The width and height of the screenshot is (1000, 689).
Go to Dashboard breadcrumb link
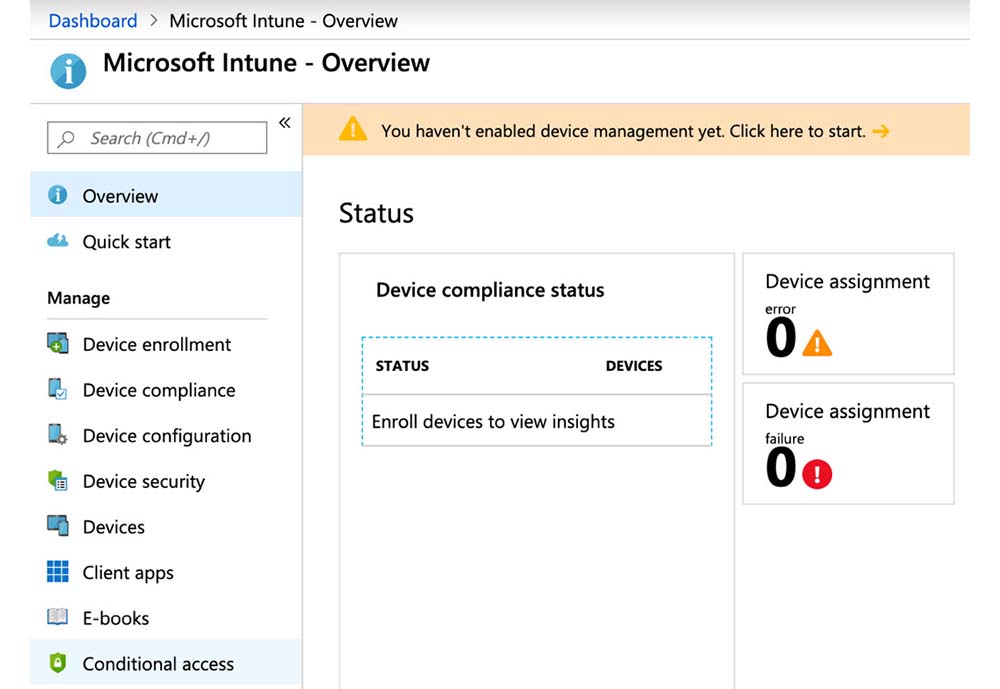[x=93, y=21]
